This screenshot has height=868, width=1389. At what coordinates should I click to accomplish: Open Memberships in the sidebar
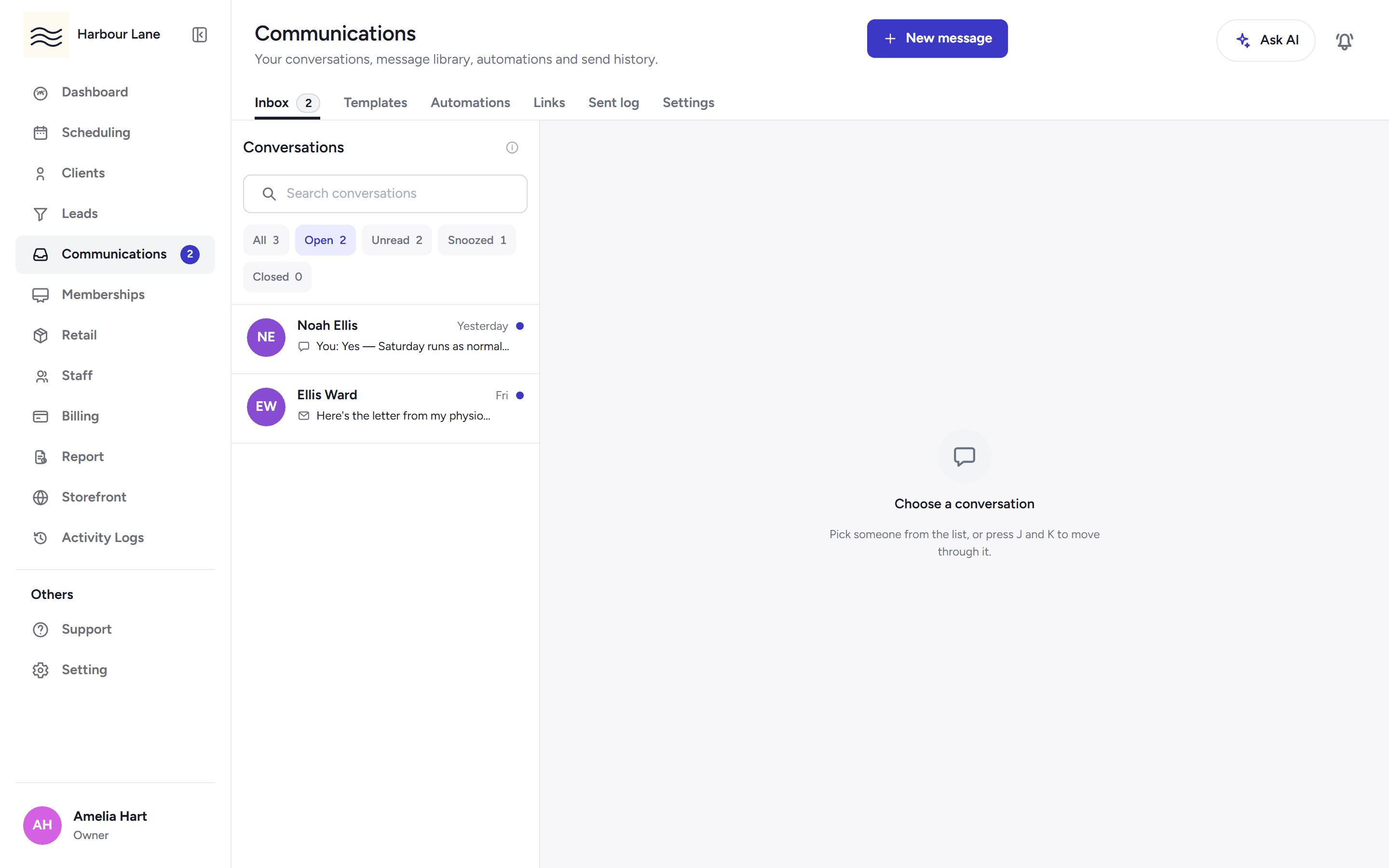pyautogui.click(x=115, y=295)
